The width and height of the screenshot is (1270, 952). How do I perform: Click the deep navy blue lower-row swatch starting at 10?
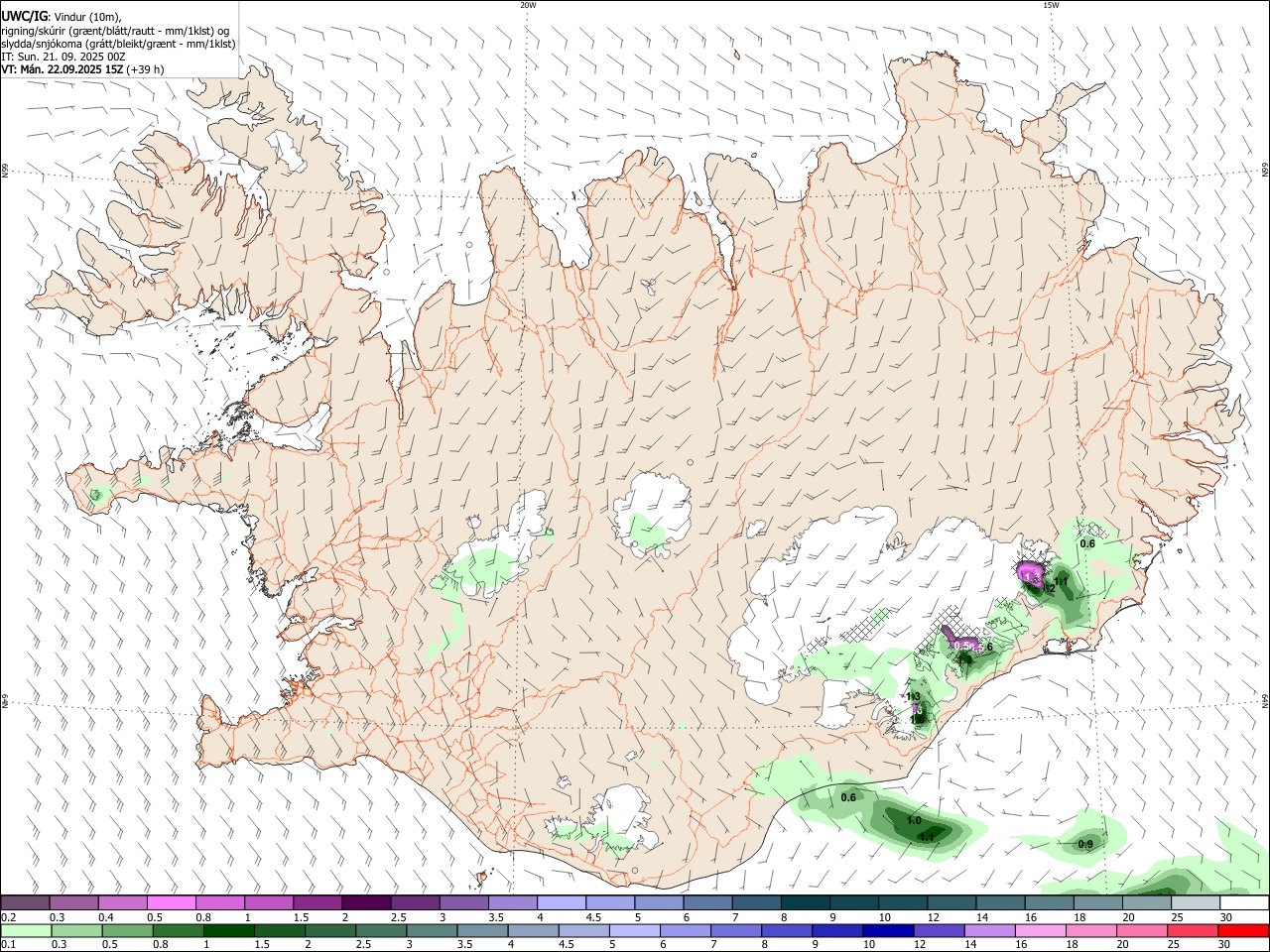[x=888, y=931]
